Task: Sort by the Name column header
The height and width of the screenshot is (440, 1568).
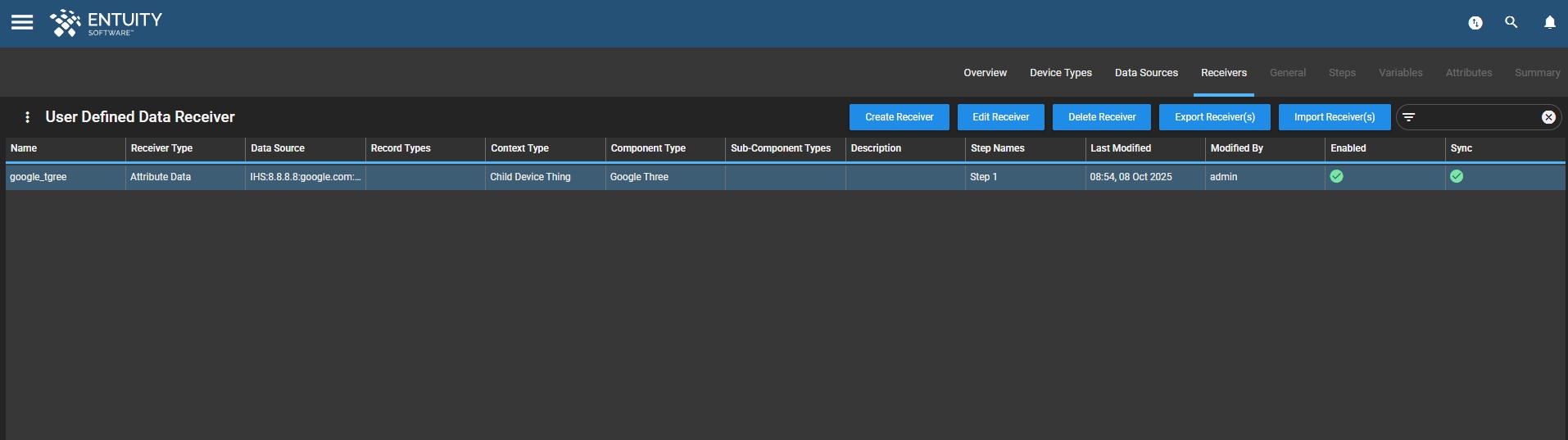Action: [66, 148]
